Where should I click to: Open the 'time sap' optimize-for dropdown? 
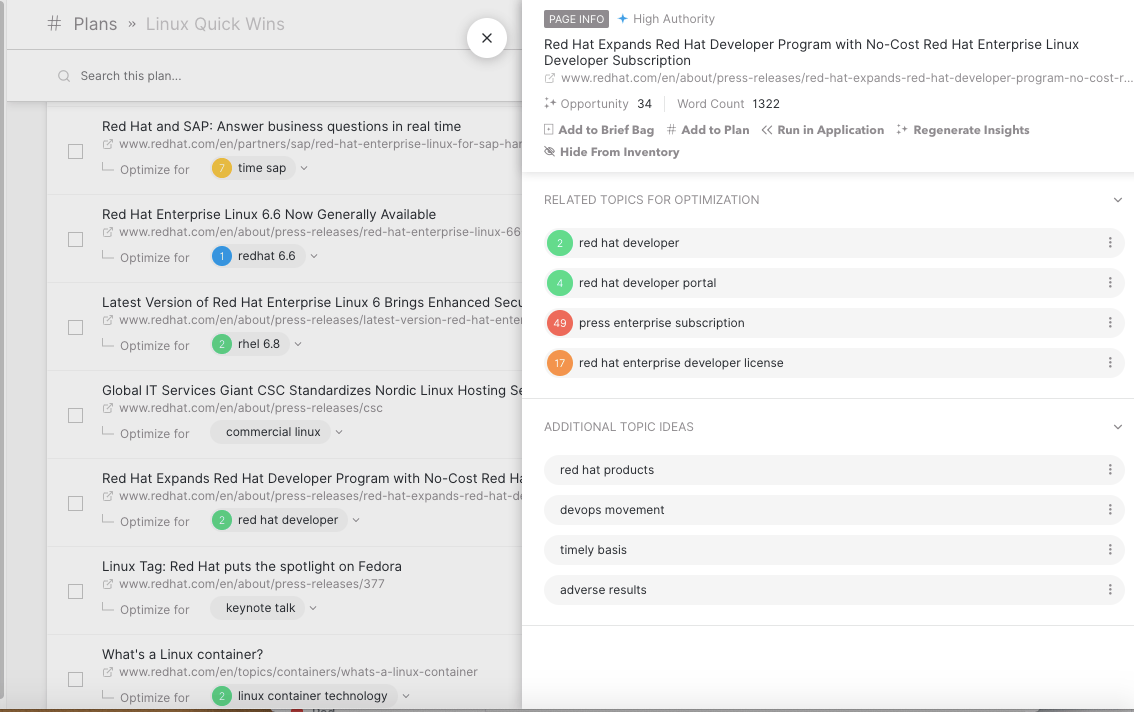click(304, 169)
